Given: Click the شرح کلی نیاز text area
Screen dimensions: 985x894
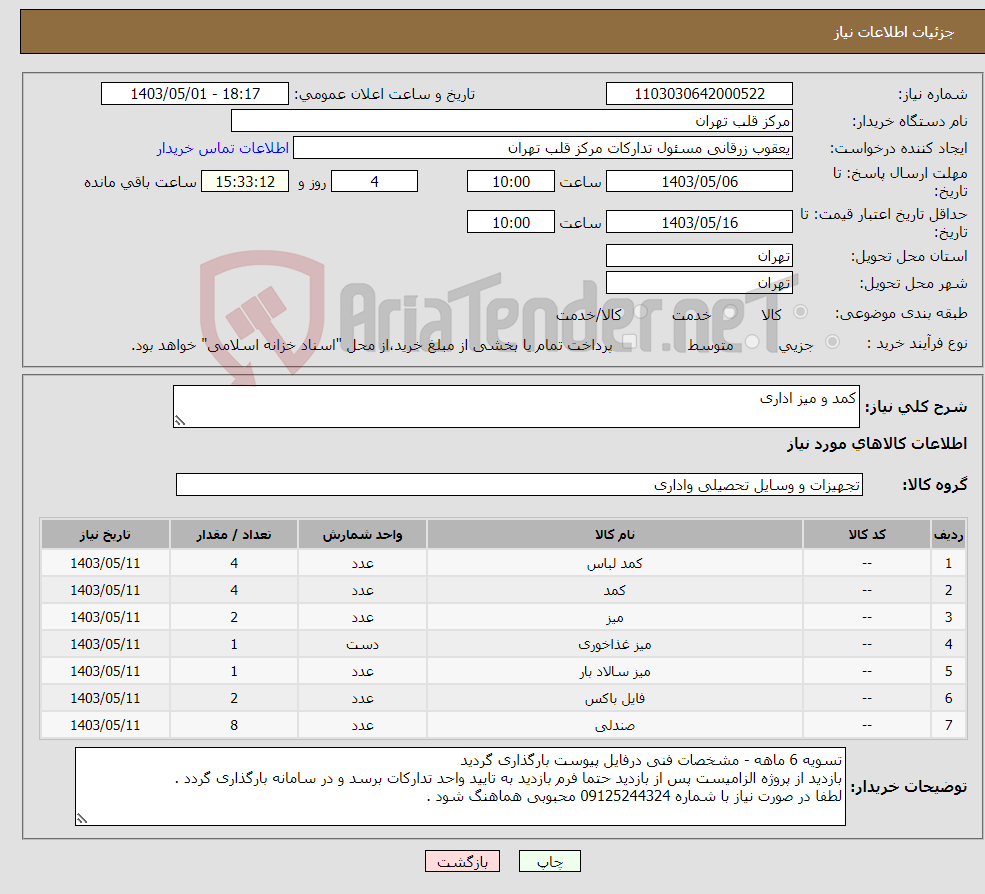Looking at the screenshot, I should pos(516,406).
